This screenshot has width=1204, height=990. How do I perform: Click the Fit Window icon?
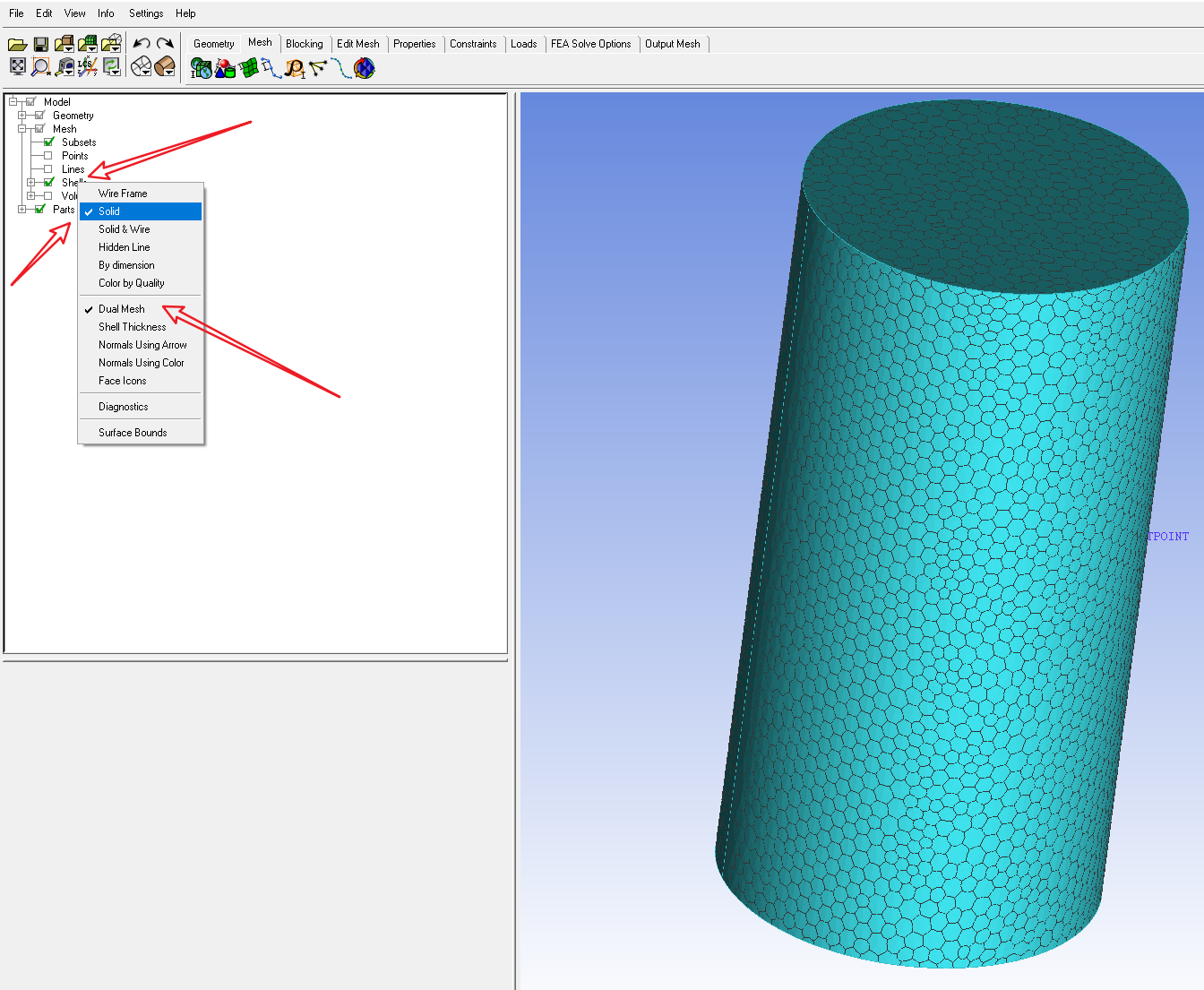click(17, 66)
